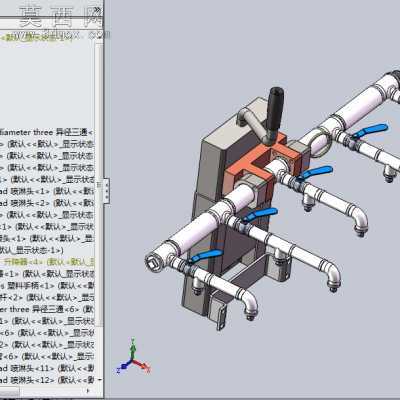400x400 pixels.
Task: Select the 管<6> component in tree
Action: (47, 356)
